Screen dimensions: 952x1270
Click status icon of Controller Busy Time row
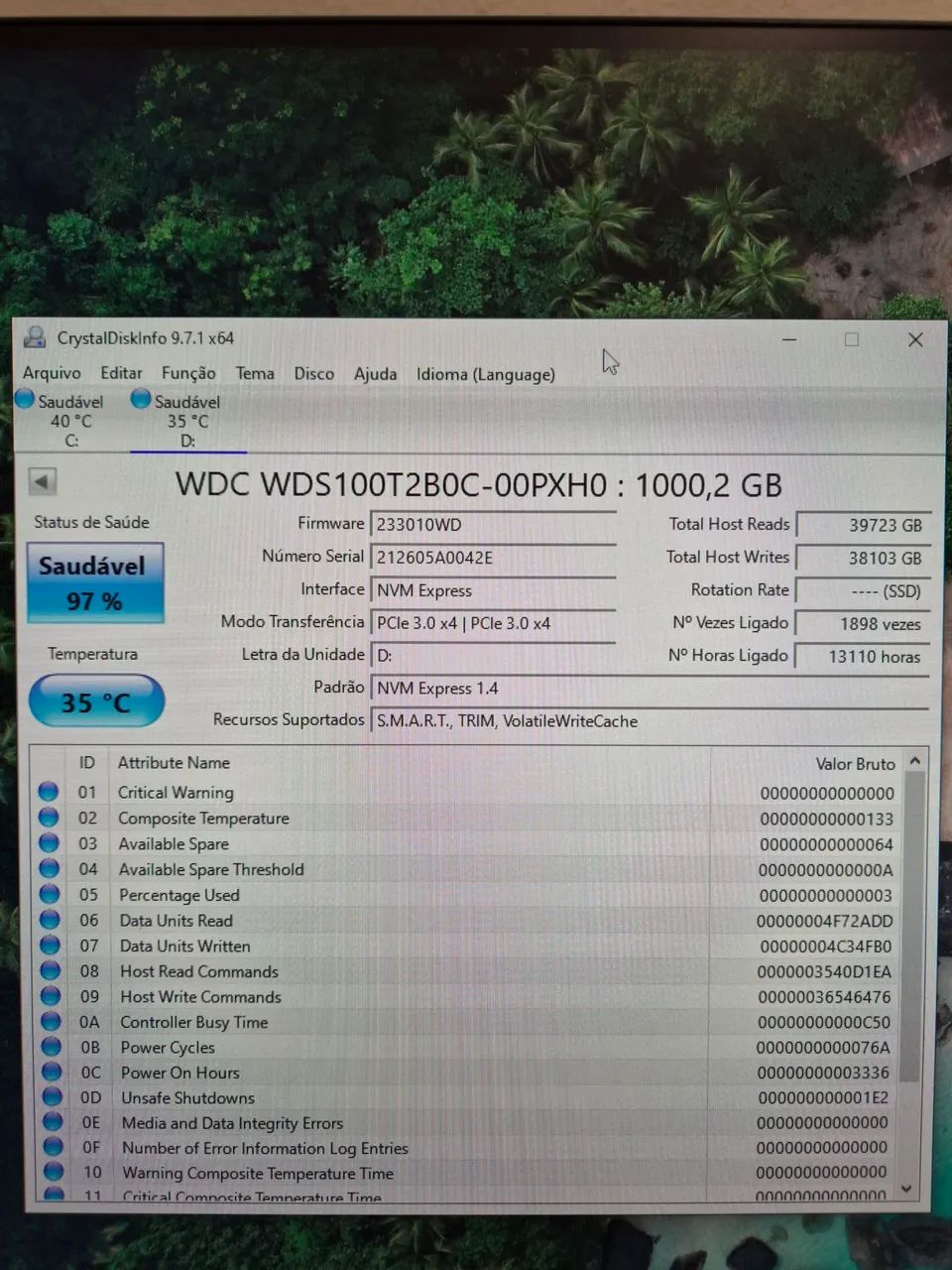tap(52, 1021)
